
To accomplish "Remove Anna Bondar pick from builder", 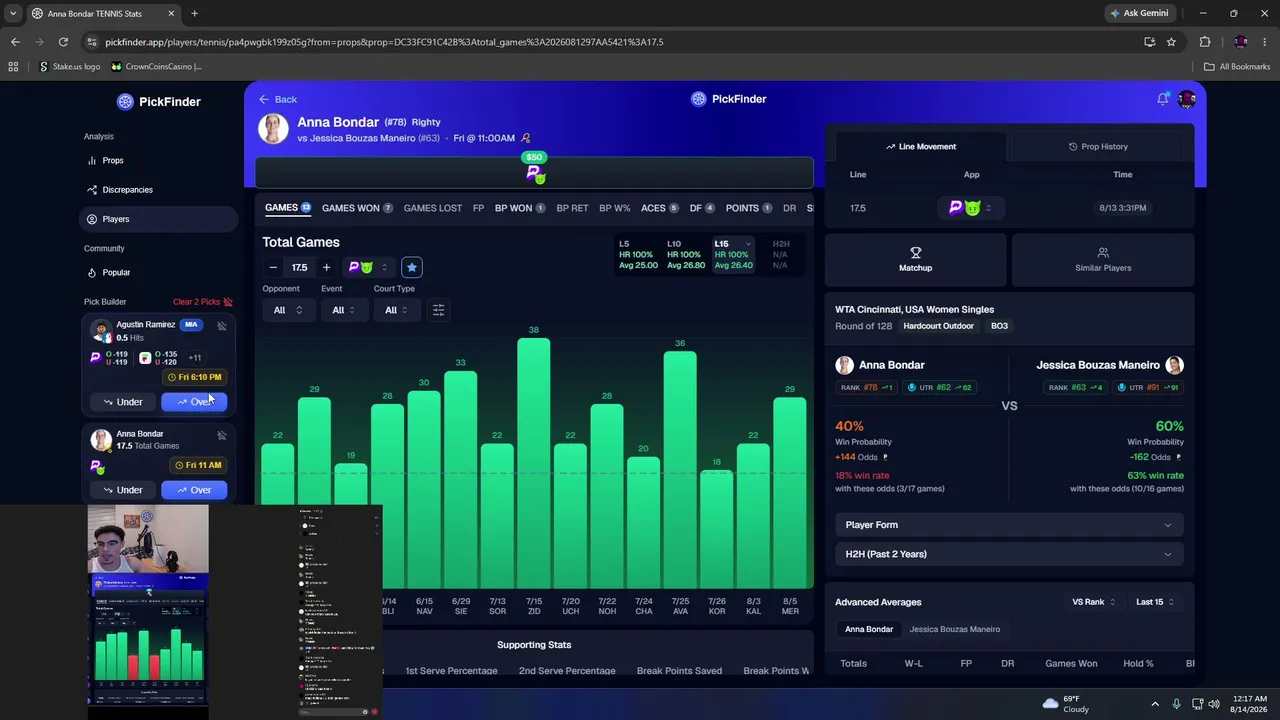I will (222, 435).
